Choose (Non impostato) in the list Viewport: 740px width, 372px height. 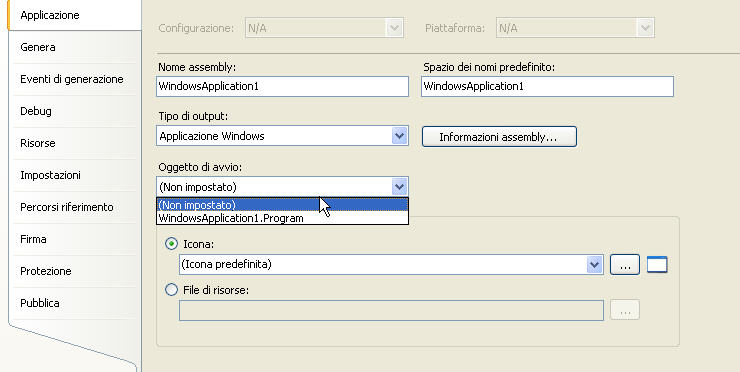(x=282, y=205)
